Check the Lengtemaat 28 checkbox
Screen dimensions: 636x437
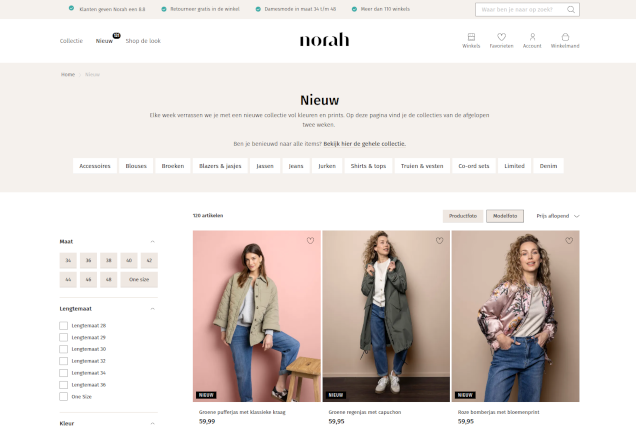point(63,325)
